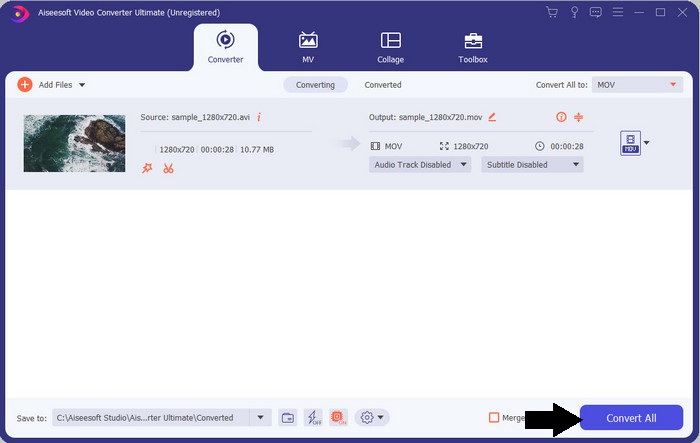Click the source filename sample_1280x720.avi

tap(211, 117)
